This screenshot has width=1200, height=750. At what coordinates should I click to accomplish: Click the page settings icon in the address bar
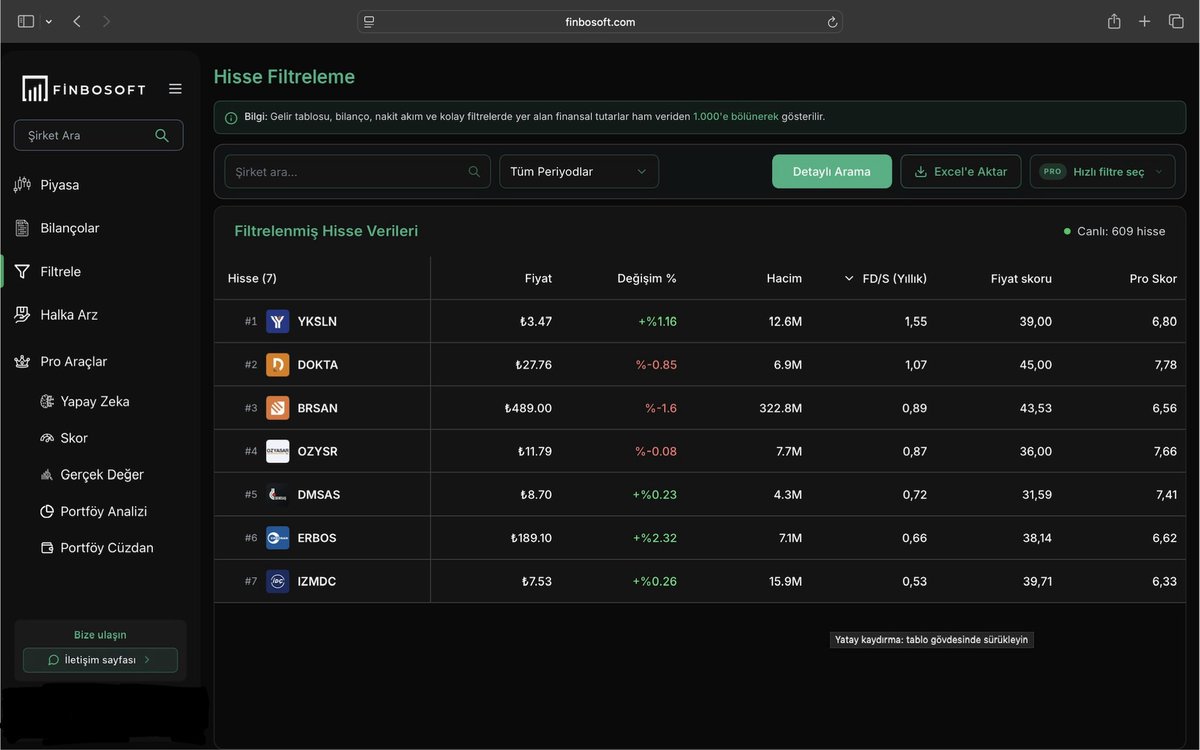coord(369,22)
